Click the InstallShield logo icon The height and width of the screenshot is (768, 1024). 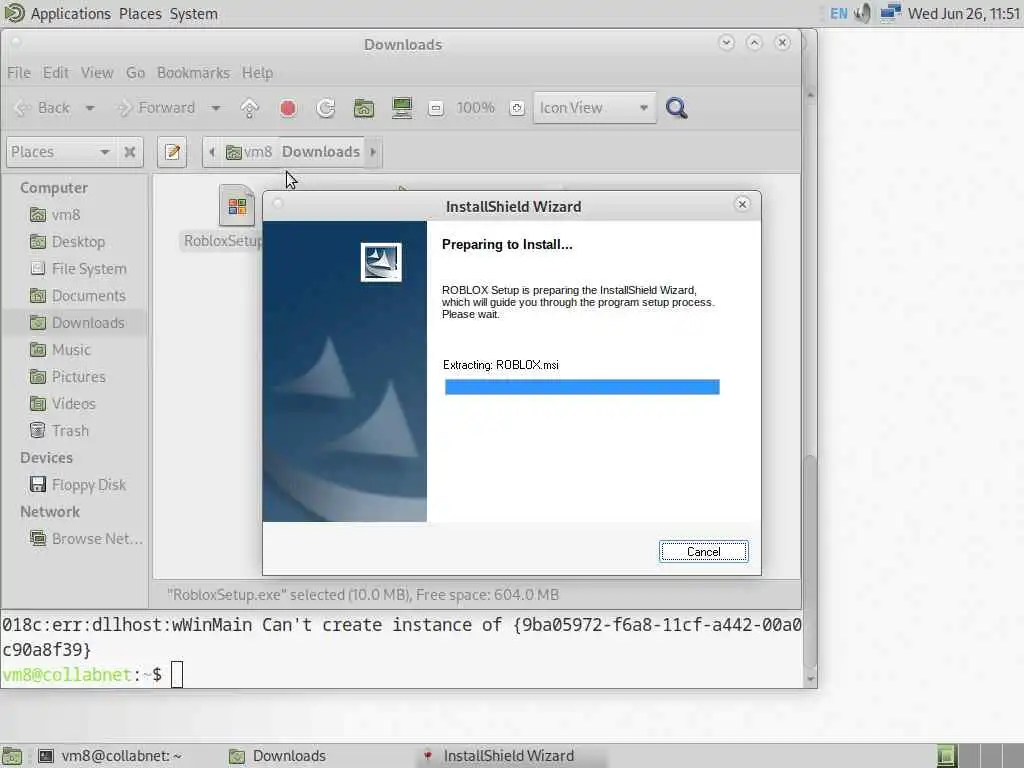click(x=381, y=262)
